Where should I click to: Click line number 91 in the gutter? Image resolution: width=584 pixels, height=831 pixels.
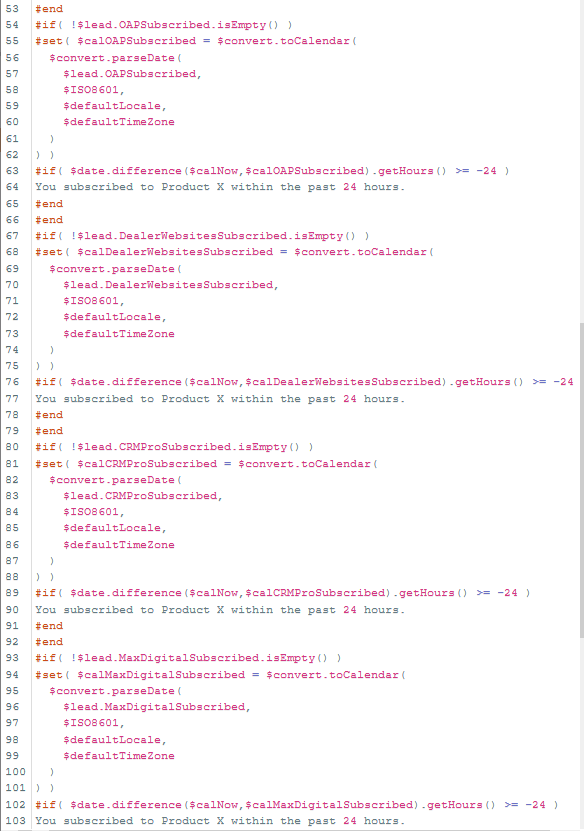(12, 625)
